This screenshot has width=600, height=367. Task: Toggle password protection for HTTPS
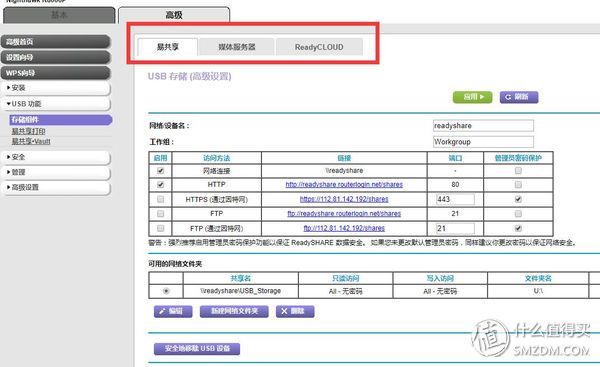point(518,199)
